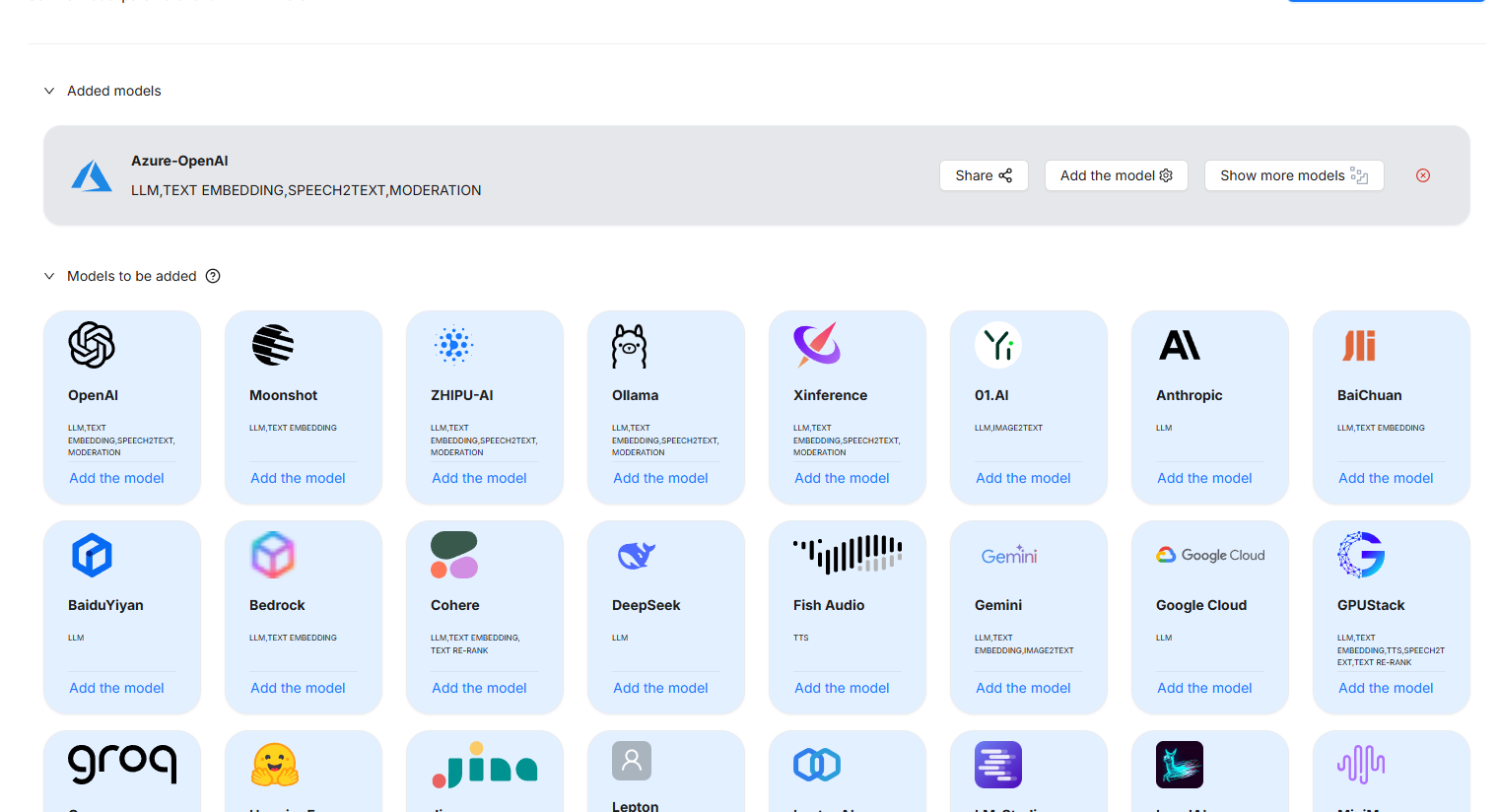Click the BaiChuan logo icon

(x=1359, y=345)
